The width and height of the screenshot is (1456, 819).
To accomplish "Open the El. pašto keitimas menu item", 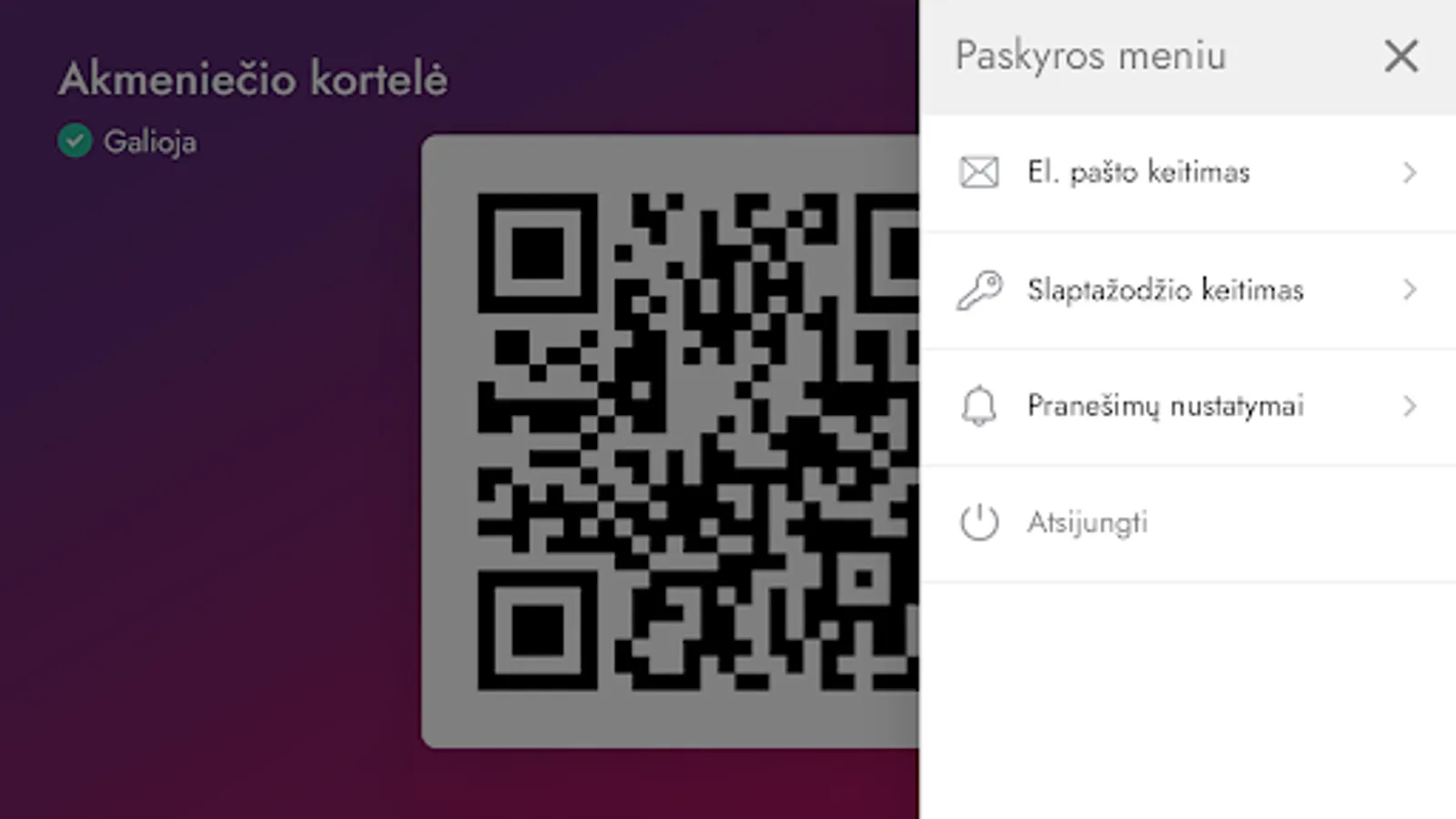I will pos(1188,173).
